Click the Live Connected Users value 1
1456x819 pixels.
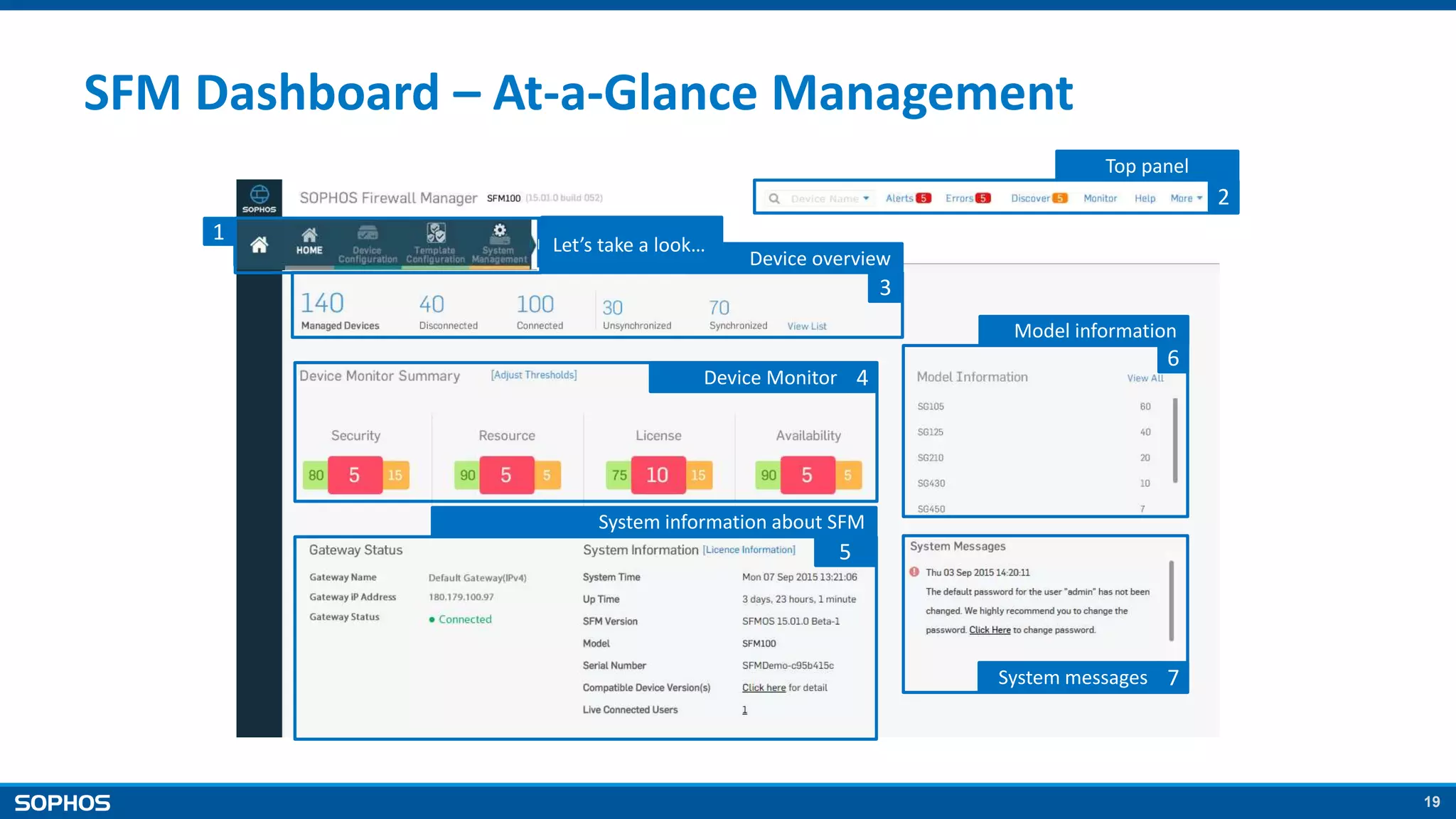(744, 710)
